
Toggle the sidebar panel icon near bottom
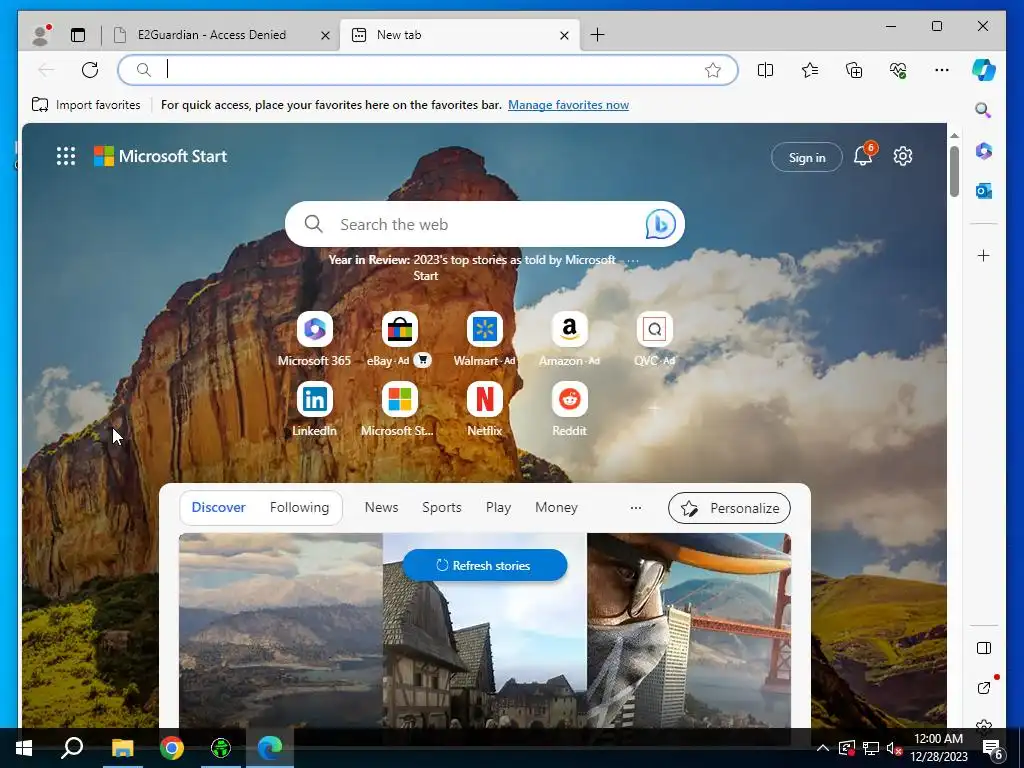(984, 648)
